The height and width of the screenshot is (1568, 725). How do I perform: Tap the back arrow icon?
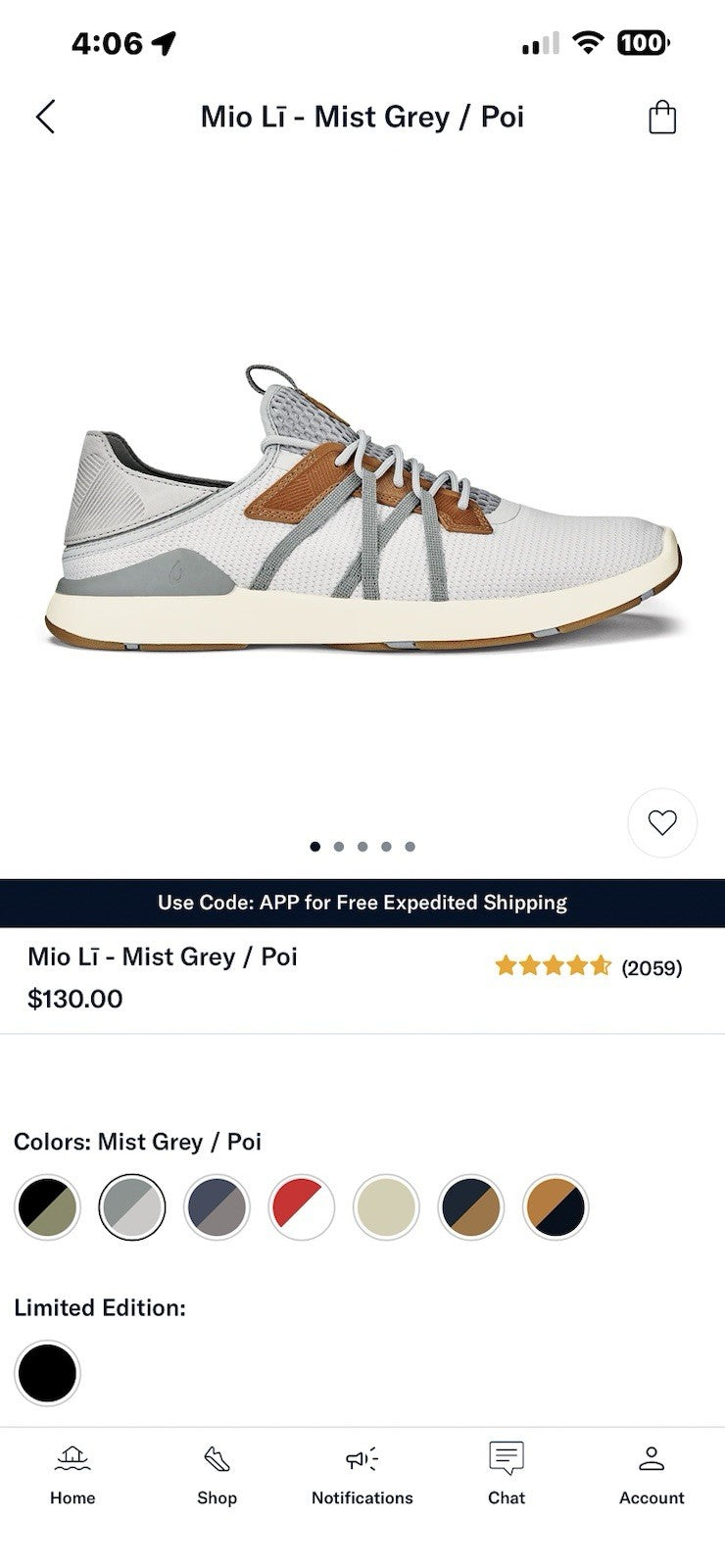(45, 117)
